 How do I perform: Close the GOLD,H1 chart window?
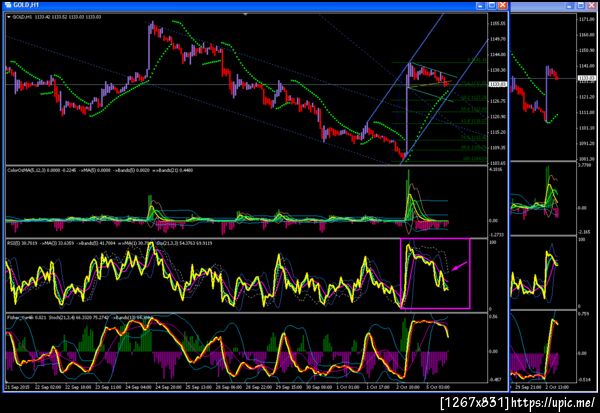click(x=503, y=5)
